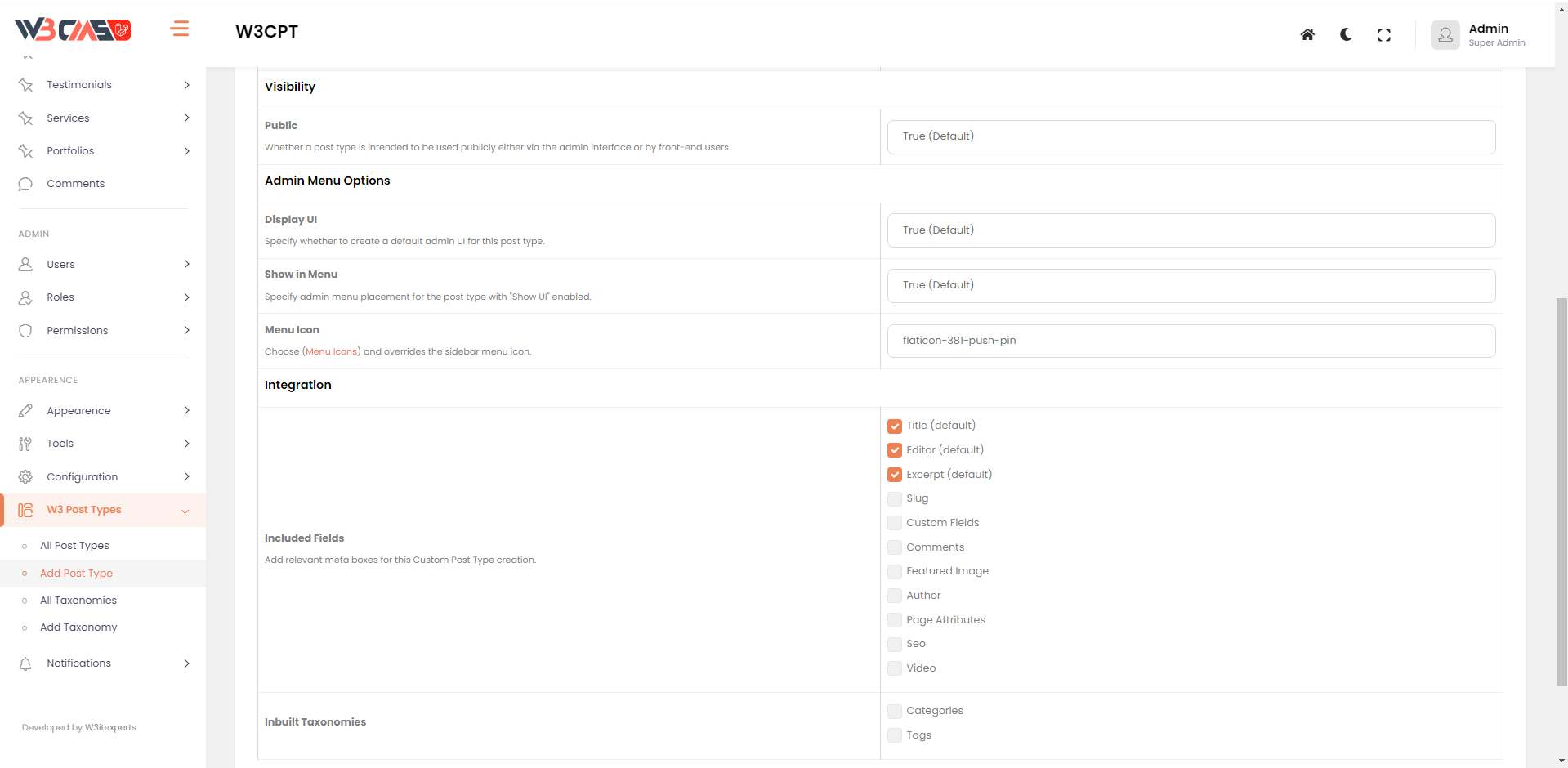Click the W3CMS logo
Viewport: 1568px width, 768px height.
click(x=73, y=30)
